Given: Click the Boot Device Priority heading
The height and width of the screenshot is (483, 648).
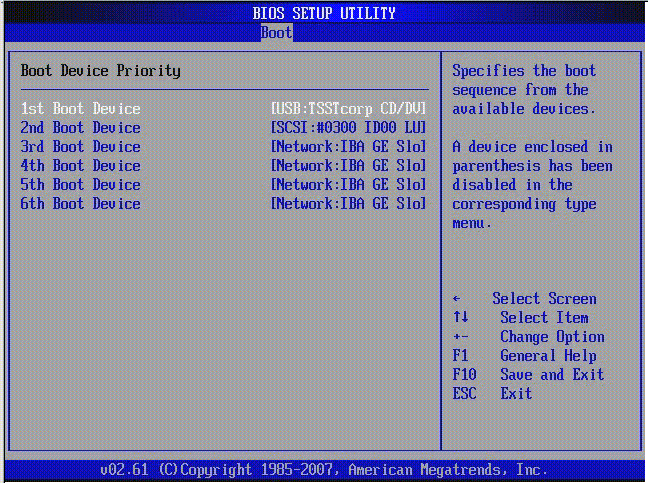Looking at the screenshot, I should 101,71.
